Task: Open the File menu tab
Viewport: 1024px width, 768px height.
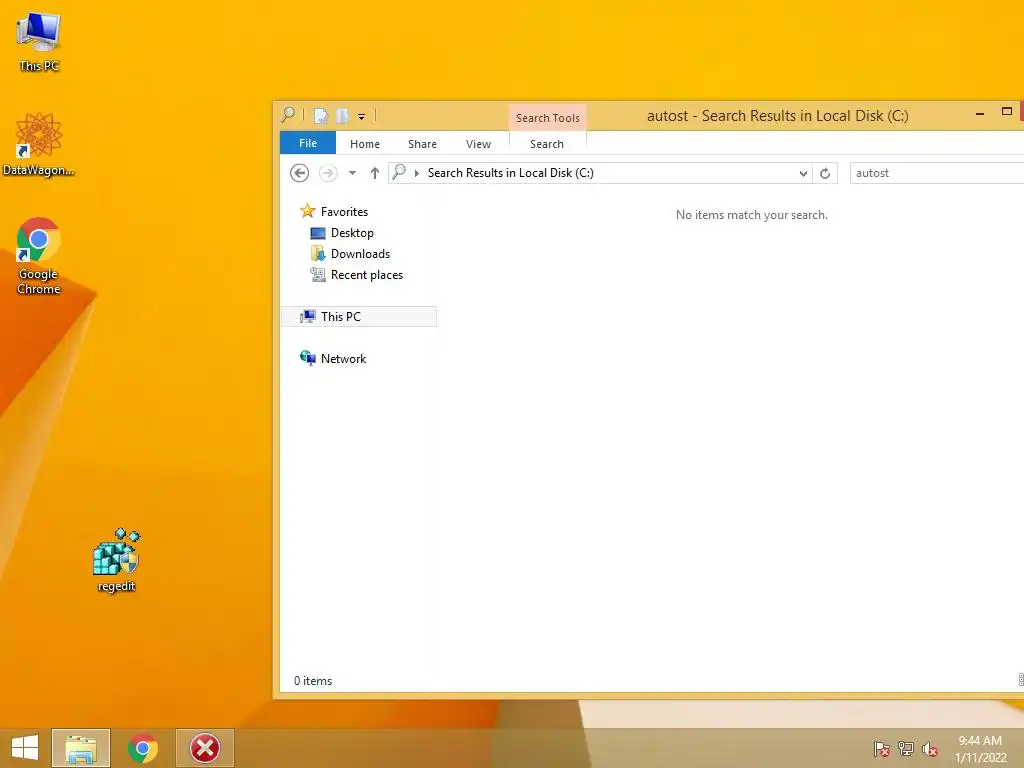Action: point(308,143)
